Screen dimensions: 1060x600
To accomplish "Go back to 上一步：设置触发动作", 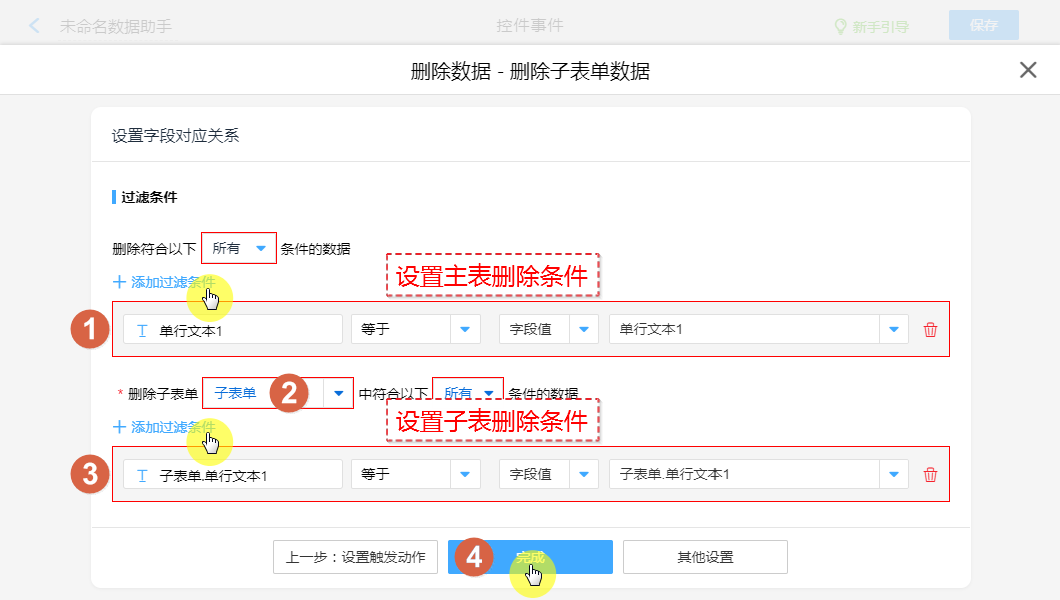I will [355, 557].
